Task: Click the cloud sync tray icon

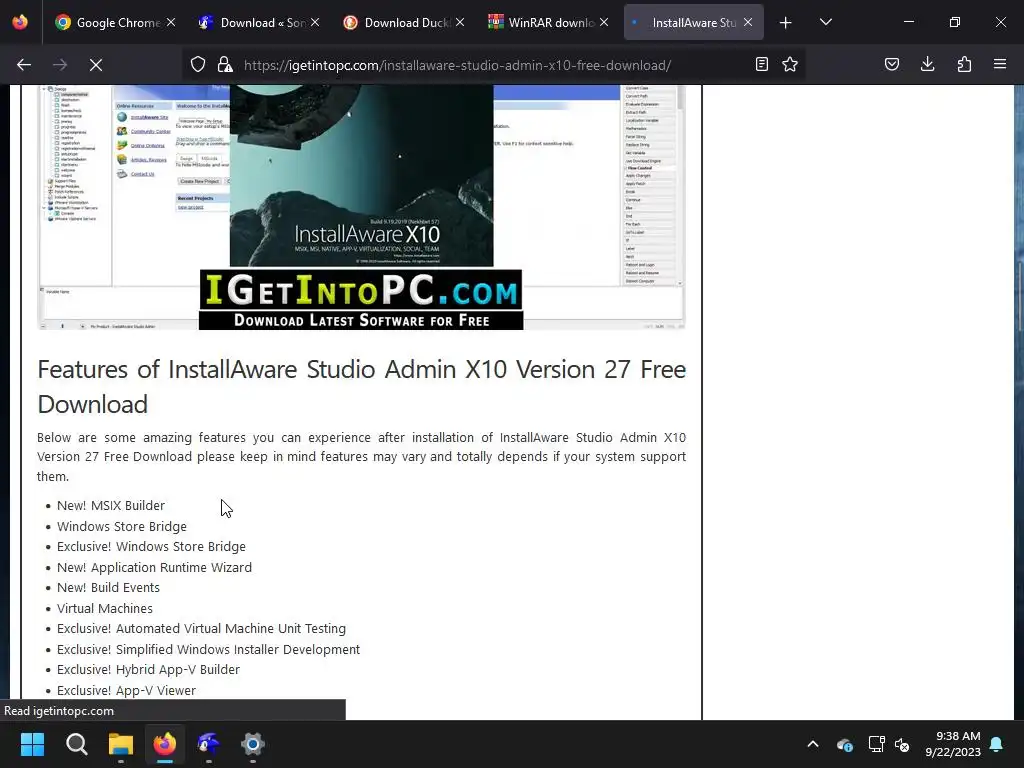Action: (x=845, y=744)
